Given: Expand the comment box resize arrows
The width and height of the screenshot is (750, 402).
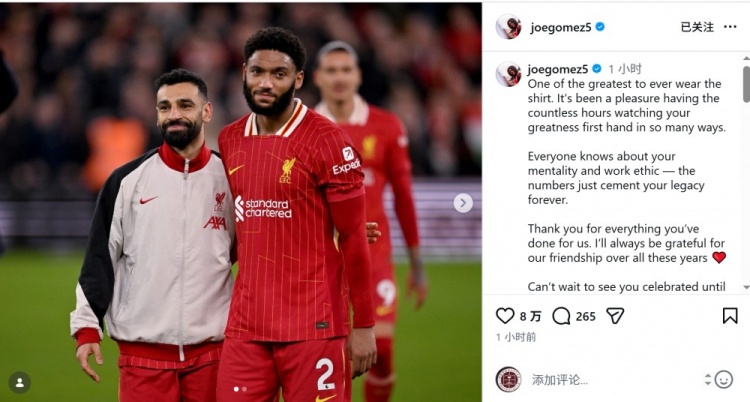Looking at the screenshot, I should 708,380.
